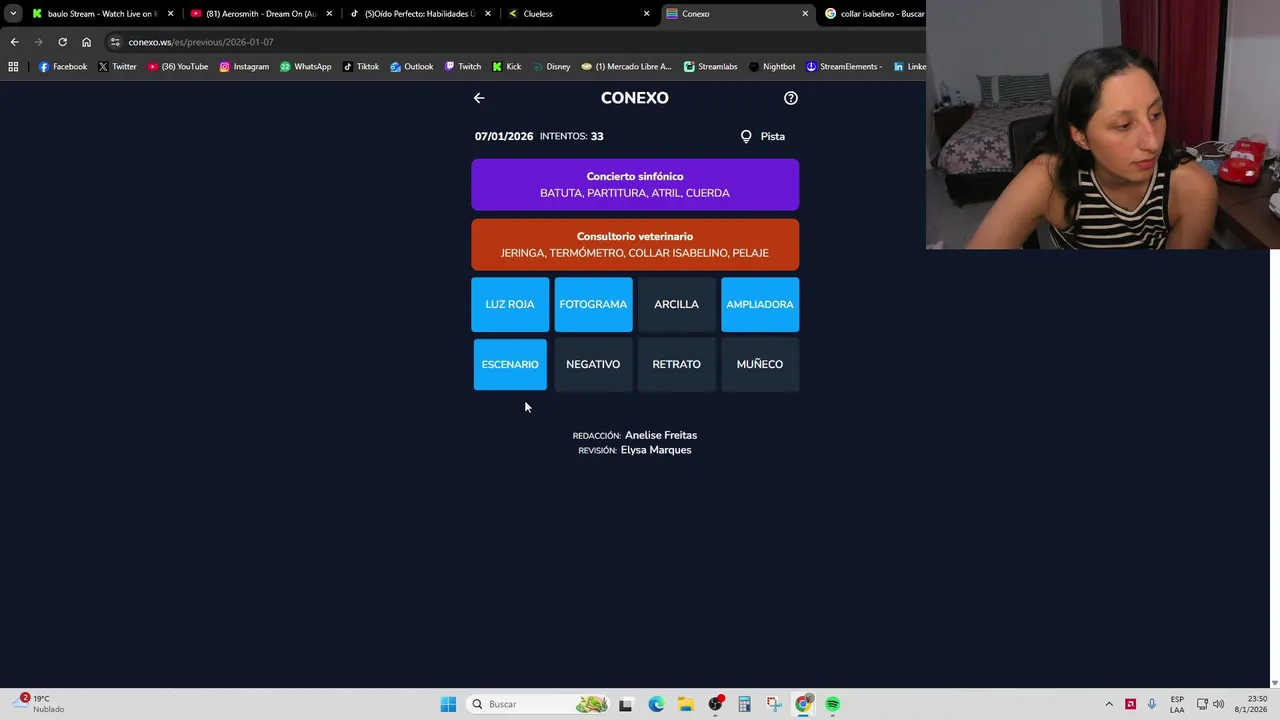Open the Streamlabs bookmark

[x=710, y=67]
